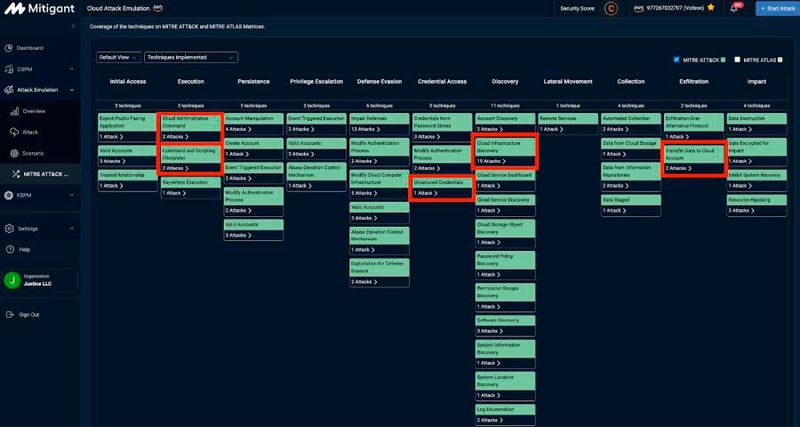This screenshot has width=800, height=427.
Task: Collapse the Attack Emulation menu chevron
Action: click(x=72, y=90)
